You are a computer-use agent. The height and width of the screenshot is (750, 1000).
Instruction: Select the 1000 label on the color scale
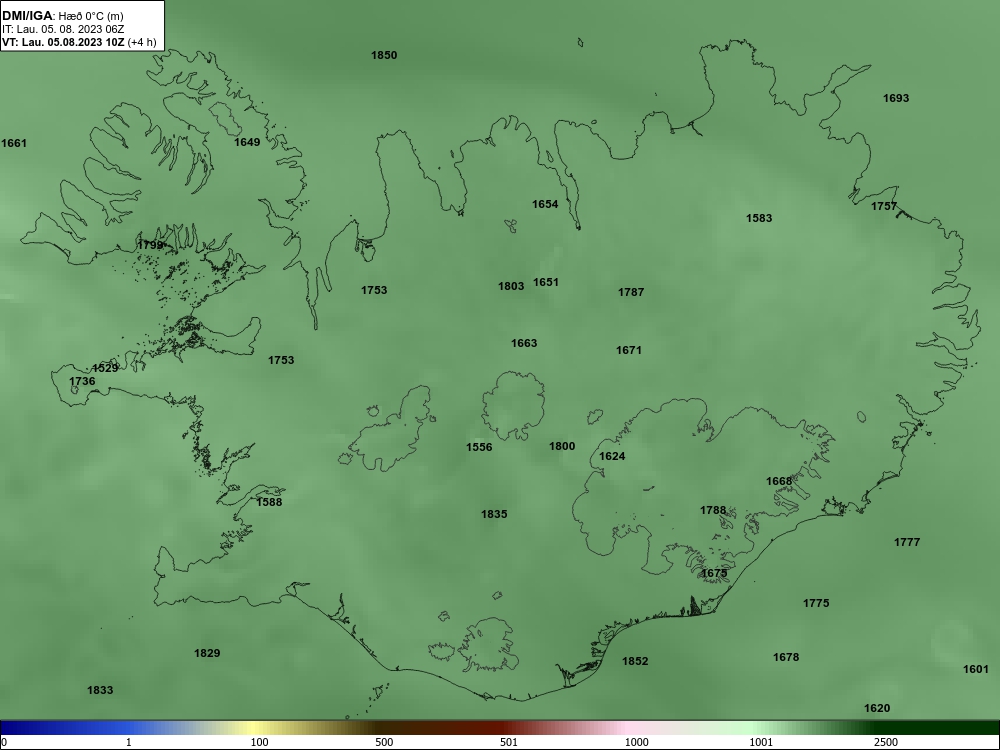[636, 742]
